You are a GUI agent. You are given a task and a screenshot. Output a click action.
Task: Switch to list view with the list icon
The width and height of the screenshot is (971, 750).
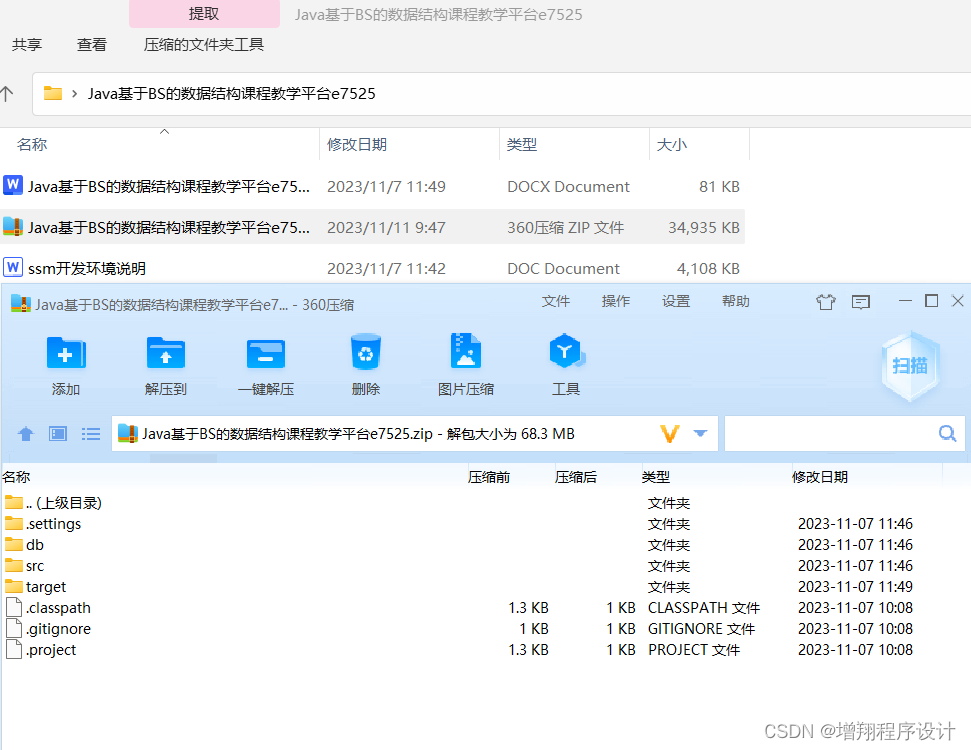click(91, 433)
